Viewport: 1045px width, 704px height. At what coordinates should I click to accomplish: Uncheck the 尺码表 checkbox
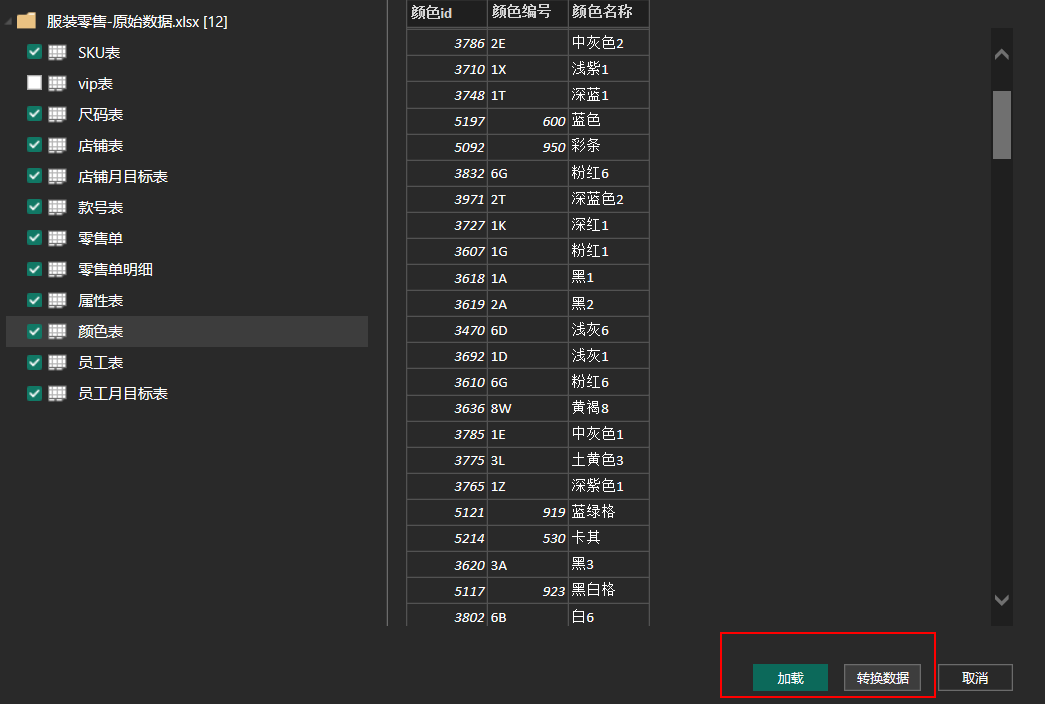(35, 113)
